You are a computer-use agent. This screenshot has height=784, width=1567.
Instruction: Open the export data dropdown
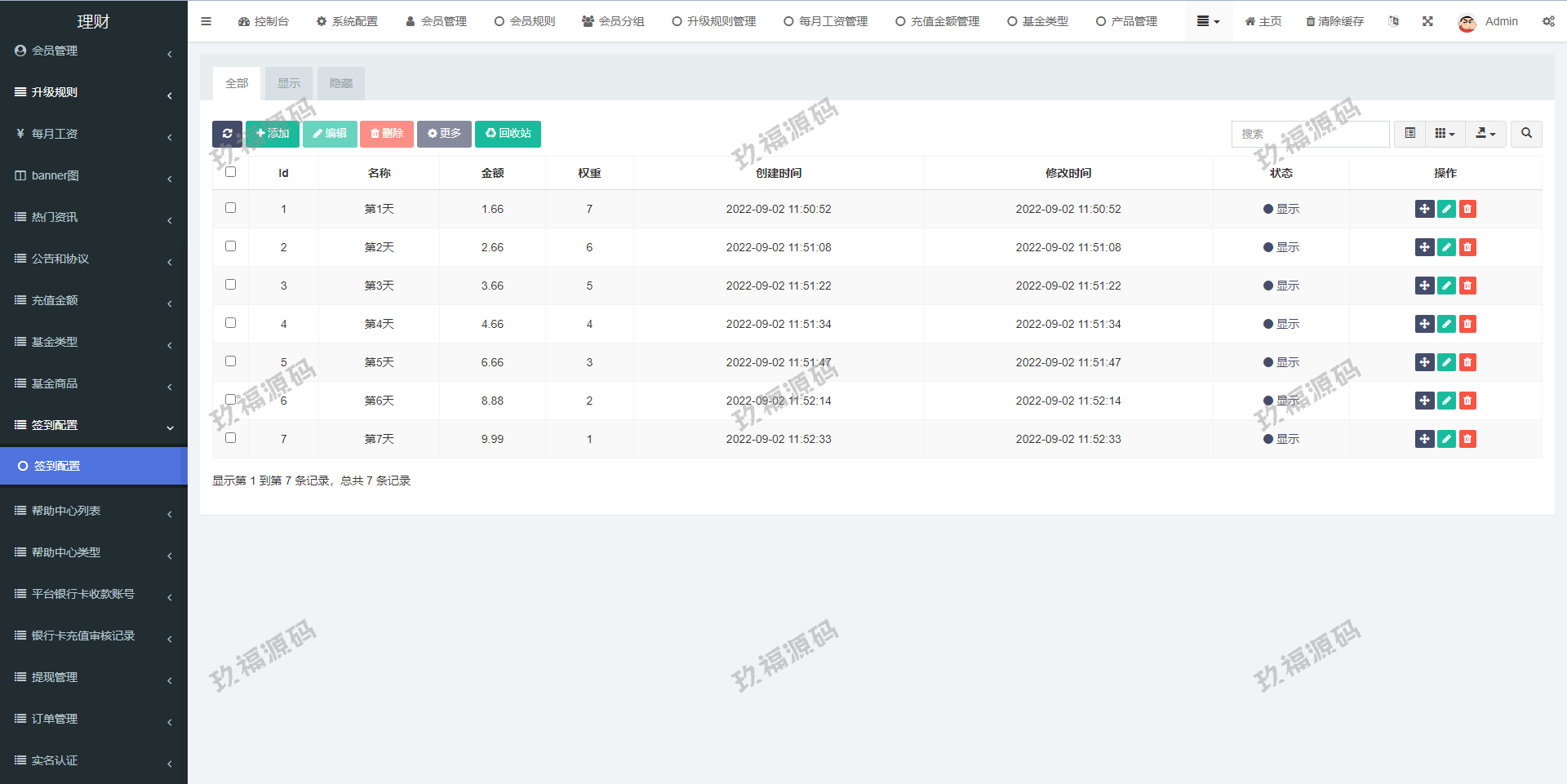tap(1485, 134)
